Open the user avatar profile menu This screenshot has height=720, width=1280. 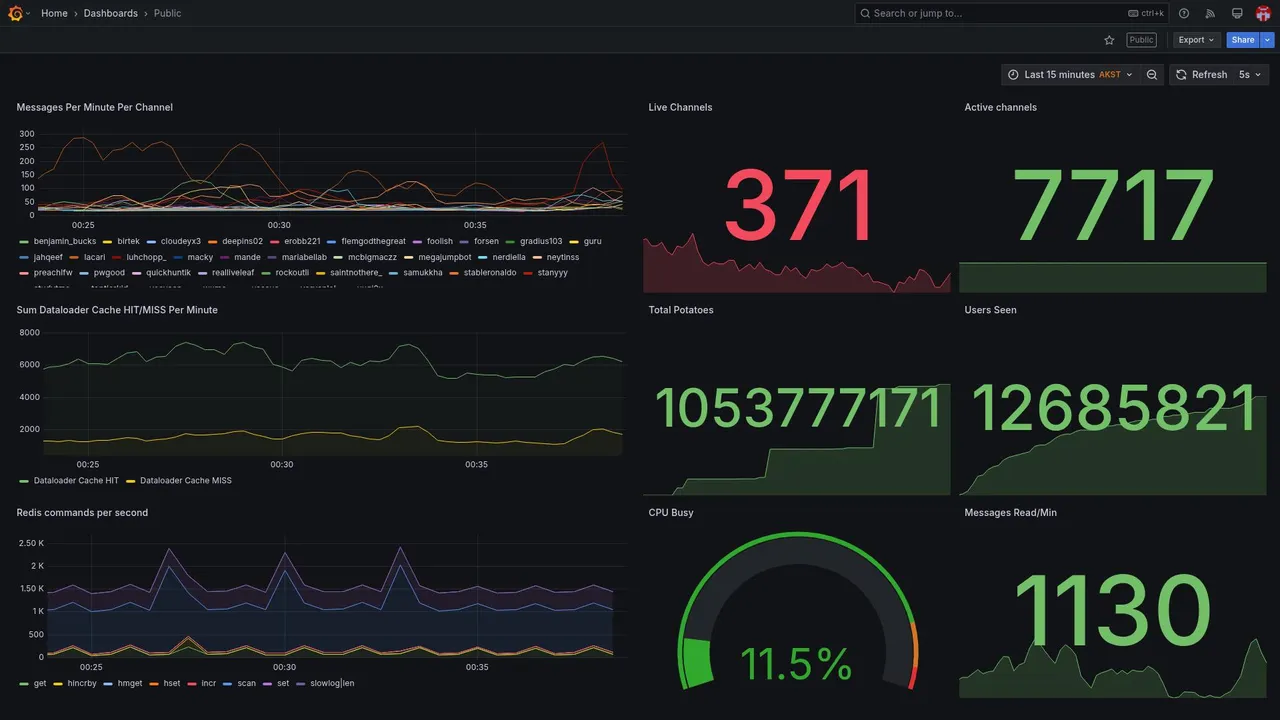point(1263,13)
